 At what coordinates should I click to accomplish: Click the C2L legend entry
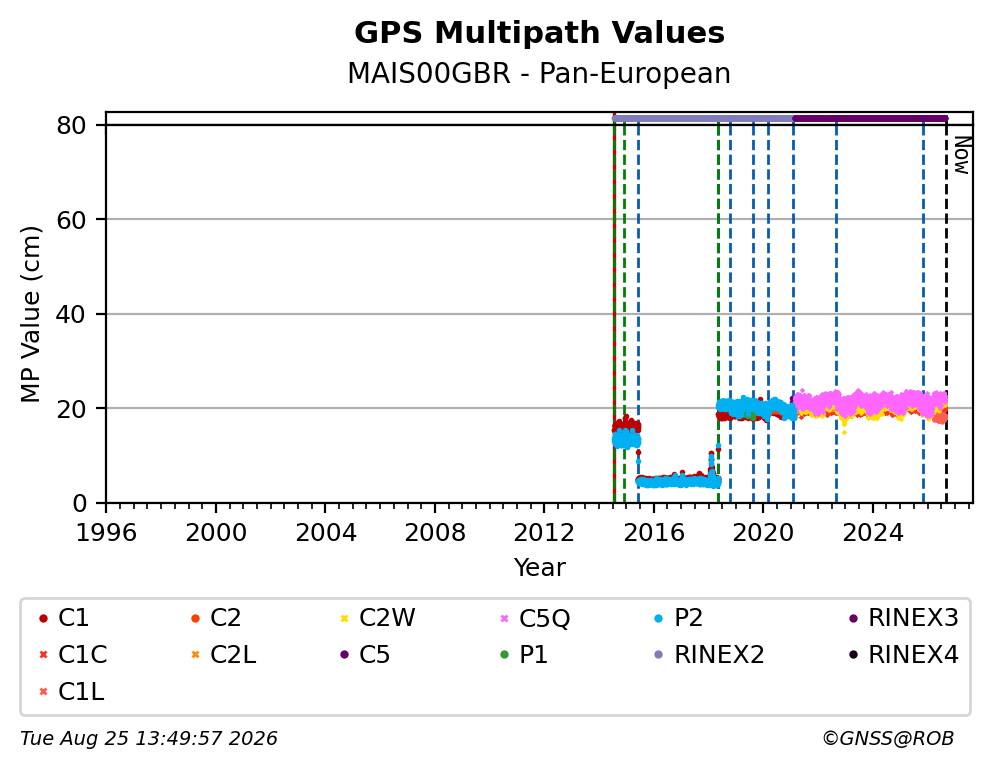223,655
